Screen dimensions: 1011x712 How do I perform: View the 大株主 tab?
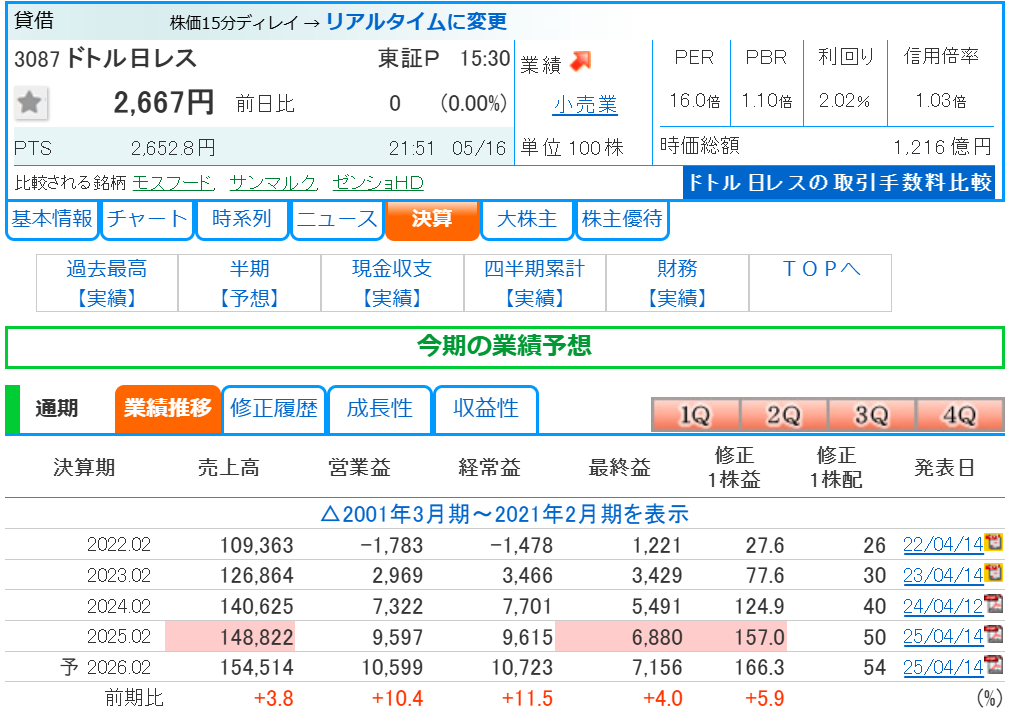[527, 220]
